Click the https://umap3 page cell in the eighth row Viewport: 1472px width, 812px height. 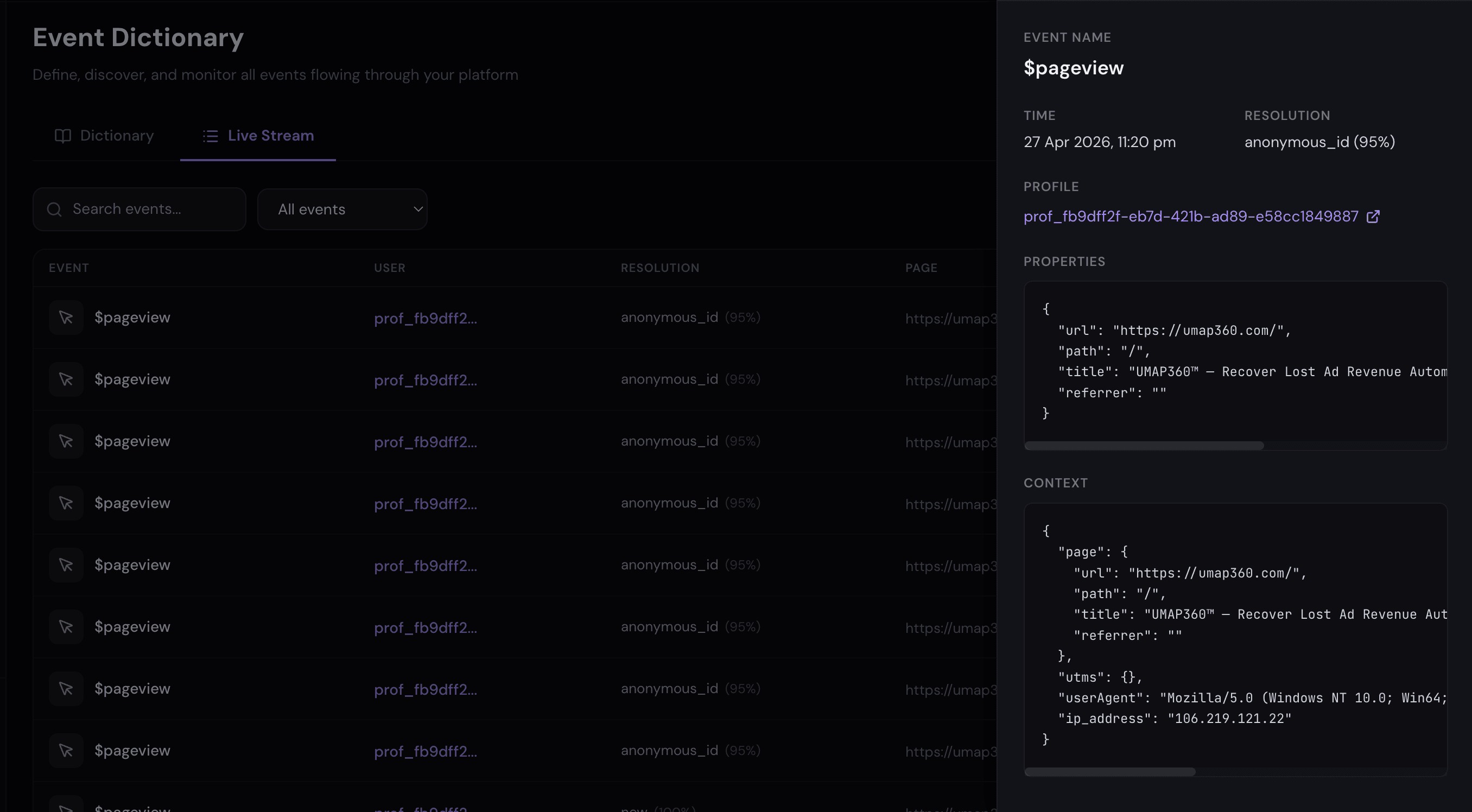tap(951, 751)
